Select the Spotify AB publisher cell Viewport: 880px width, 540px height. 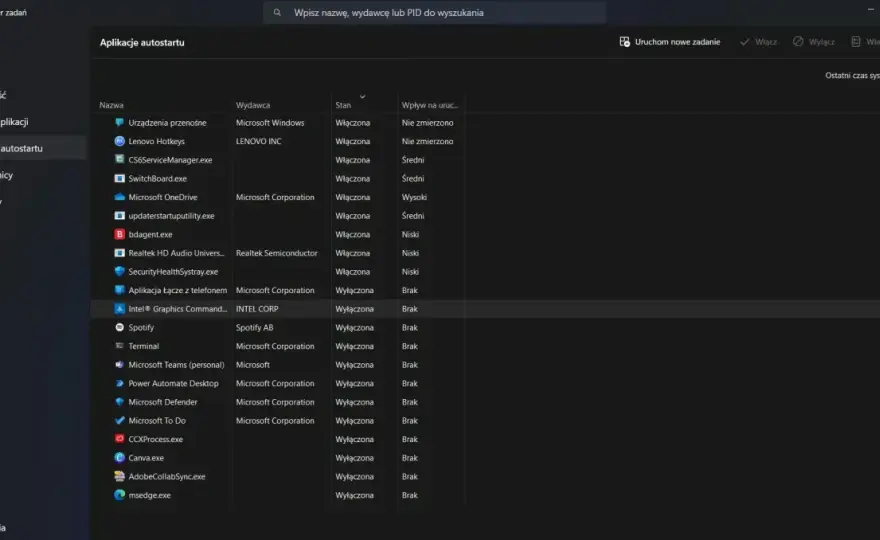point(254,327)
